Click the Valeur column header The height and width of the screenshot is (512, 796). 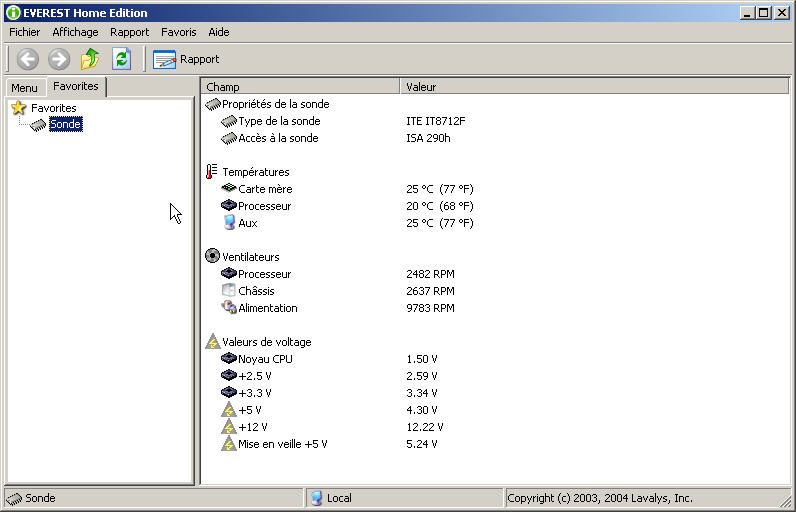pos(594,87)
